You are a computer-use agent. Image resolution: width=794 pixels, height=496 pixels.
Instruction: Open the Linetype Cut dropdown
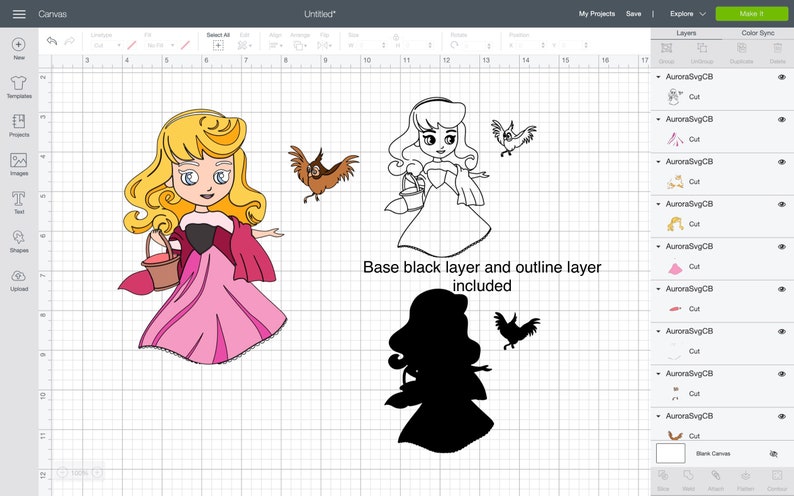(107, 46)
